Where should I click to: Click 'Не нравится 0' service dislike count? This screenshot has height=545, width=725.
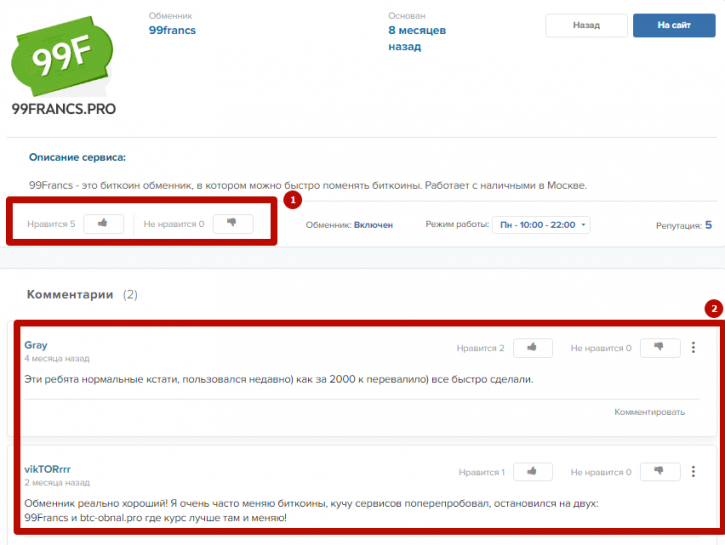[173, 224]
